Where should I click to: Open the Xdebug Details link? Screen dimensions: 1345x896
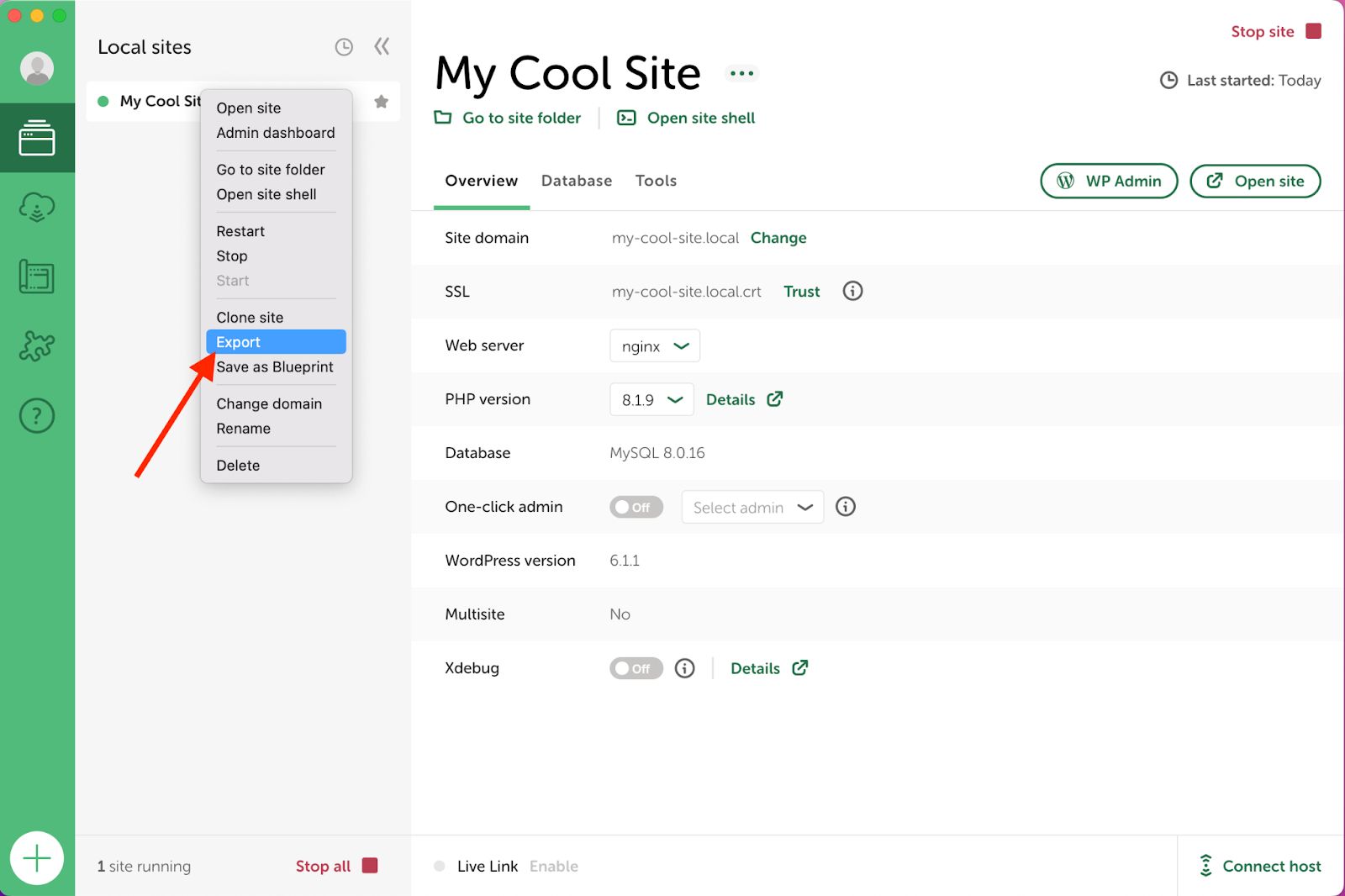click(x=755, y=668)
